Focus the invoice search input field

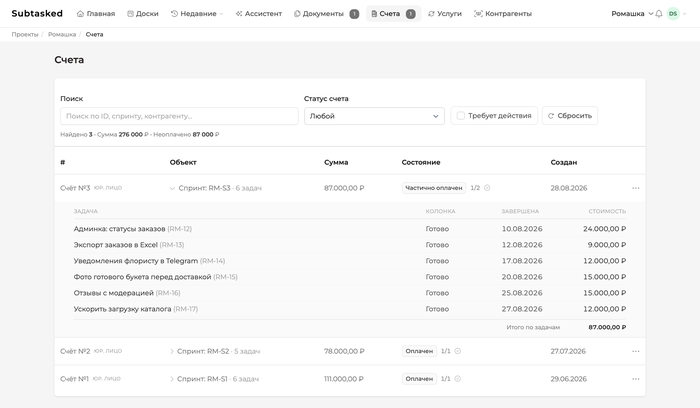tap(179, 116)
